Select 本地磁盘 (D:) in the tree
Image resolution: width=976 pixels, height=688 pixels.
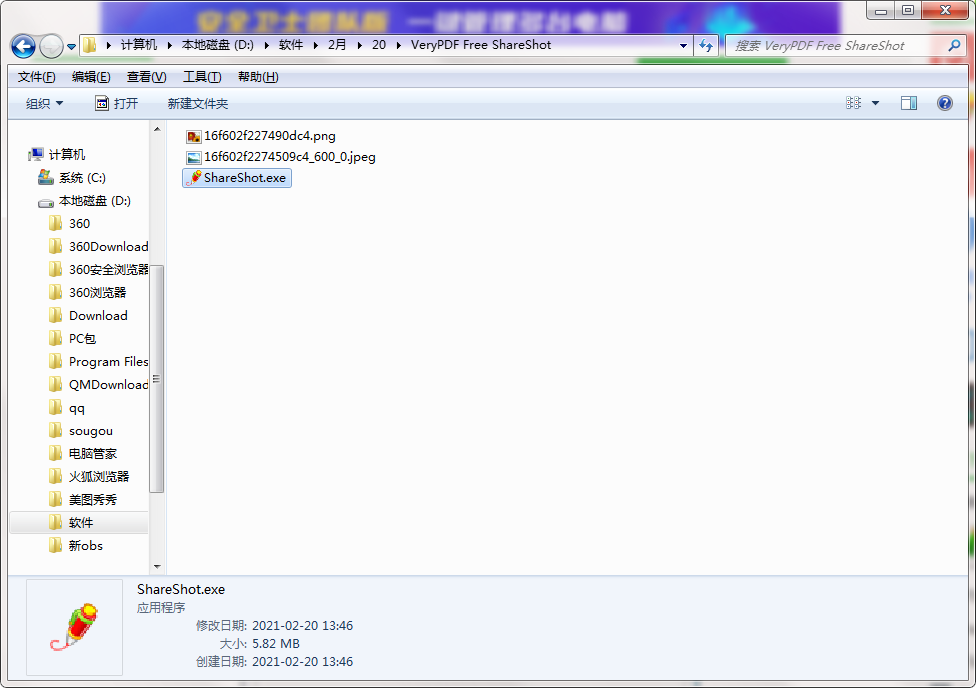click(x=95, y=200)
